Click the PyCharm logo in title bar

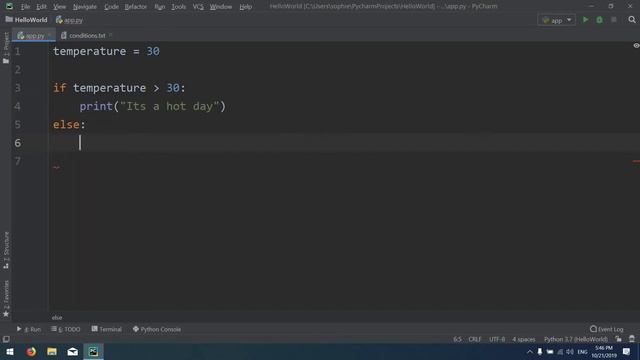[9, 6]
